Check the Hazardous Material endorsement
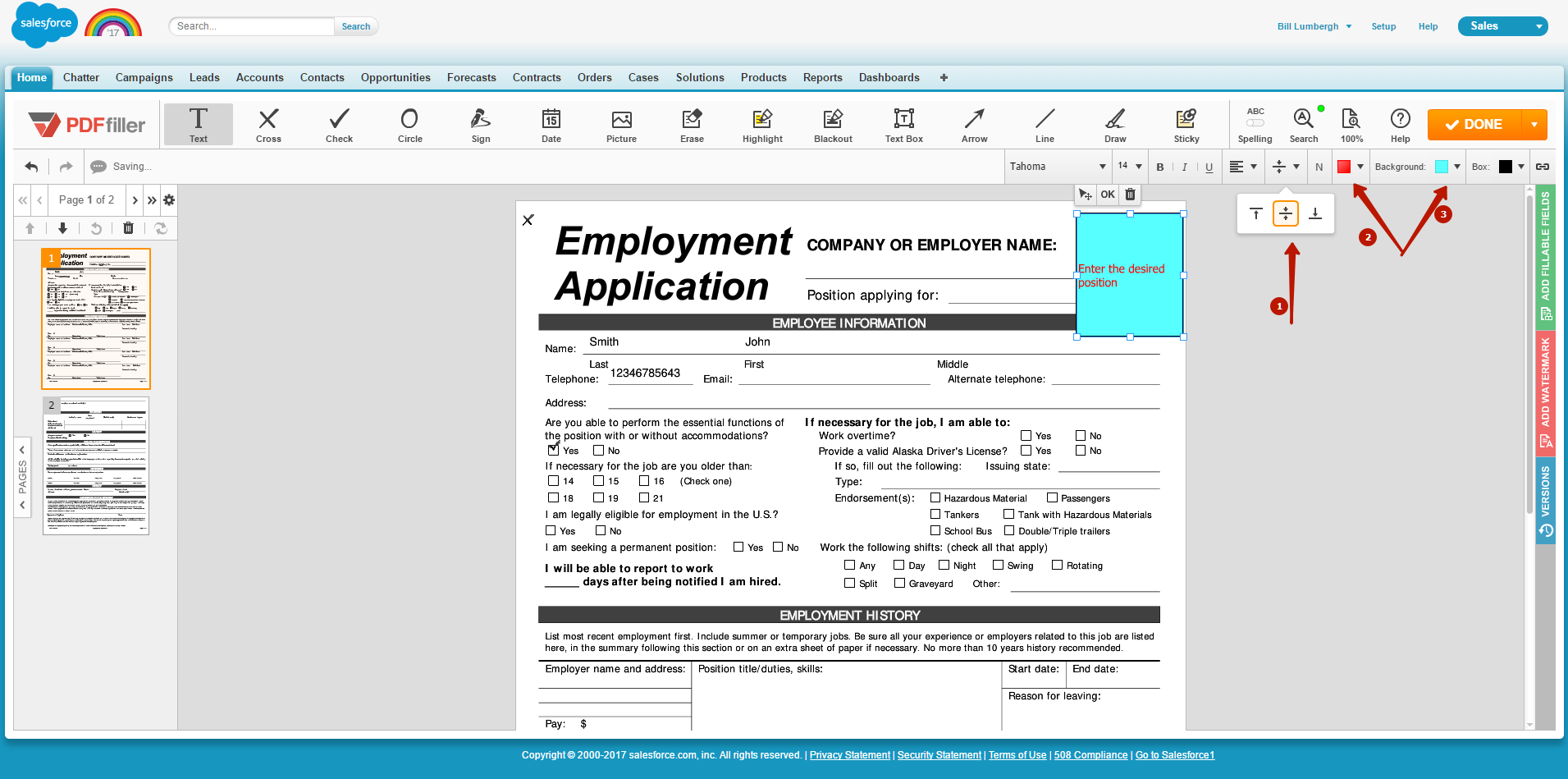Screen dimensions: 1568x779 coord(935,497)
